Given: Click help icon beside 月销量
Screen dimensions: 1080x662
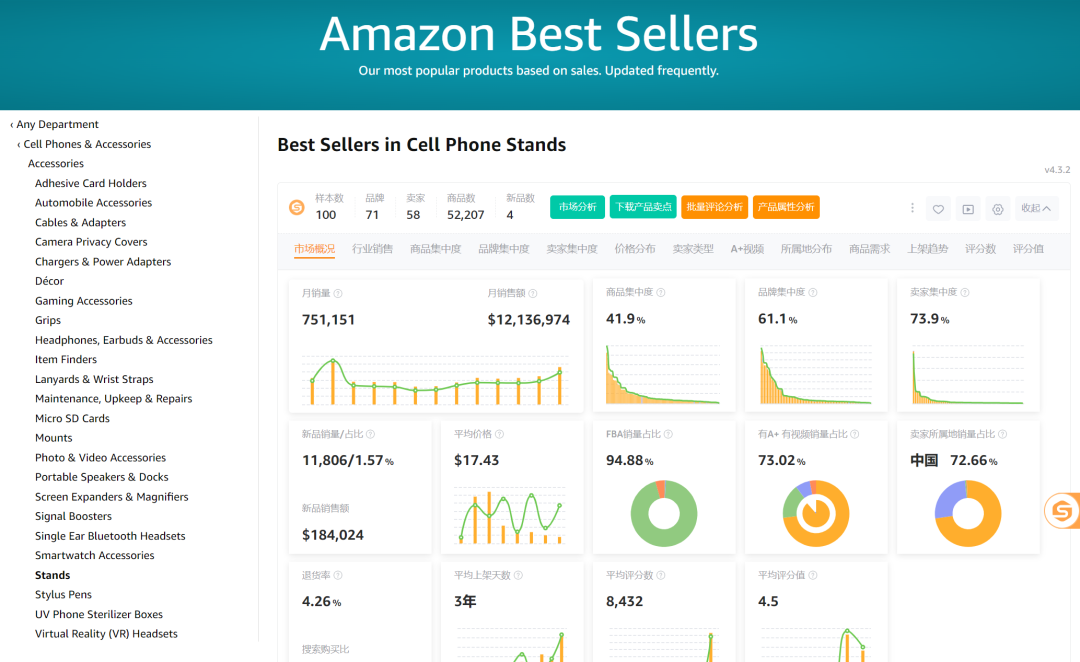Looking at the screenshot, I should tap(338, 293).
